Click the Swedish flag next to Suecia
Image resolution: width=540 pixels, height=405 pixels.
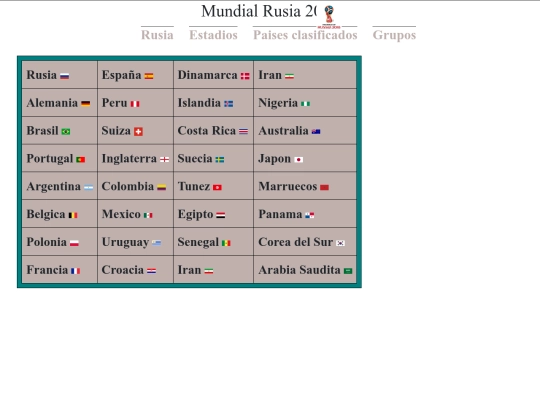(220, 159)
